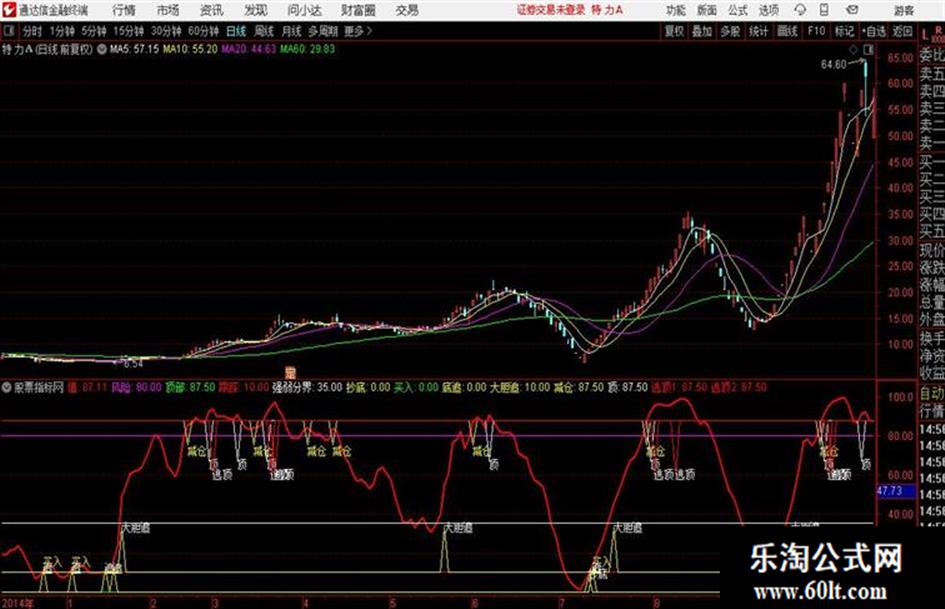Click the 通达信 red logo icon
The width and height of the screenshot is (945, 609).
click(x=9, y=10)
